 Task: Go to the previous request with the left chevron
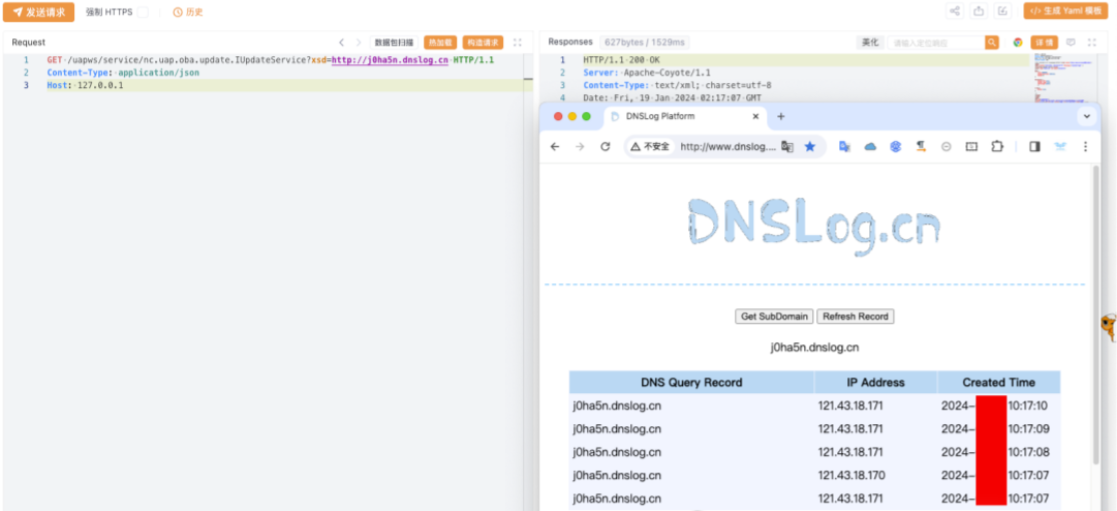coord(341,43)
